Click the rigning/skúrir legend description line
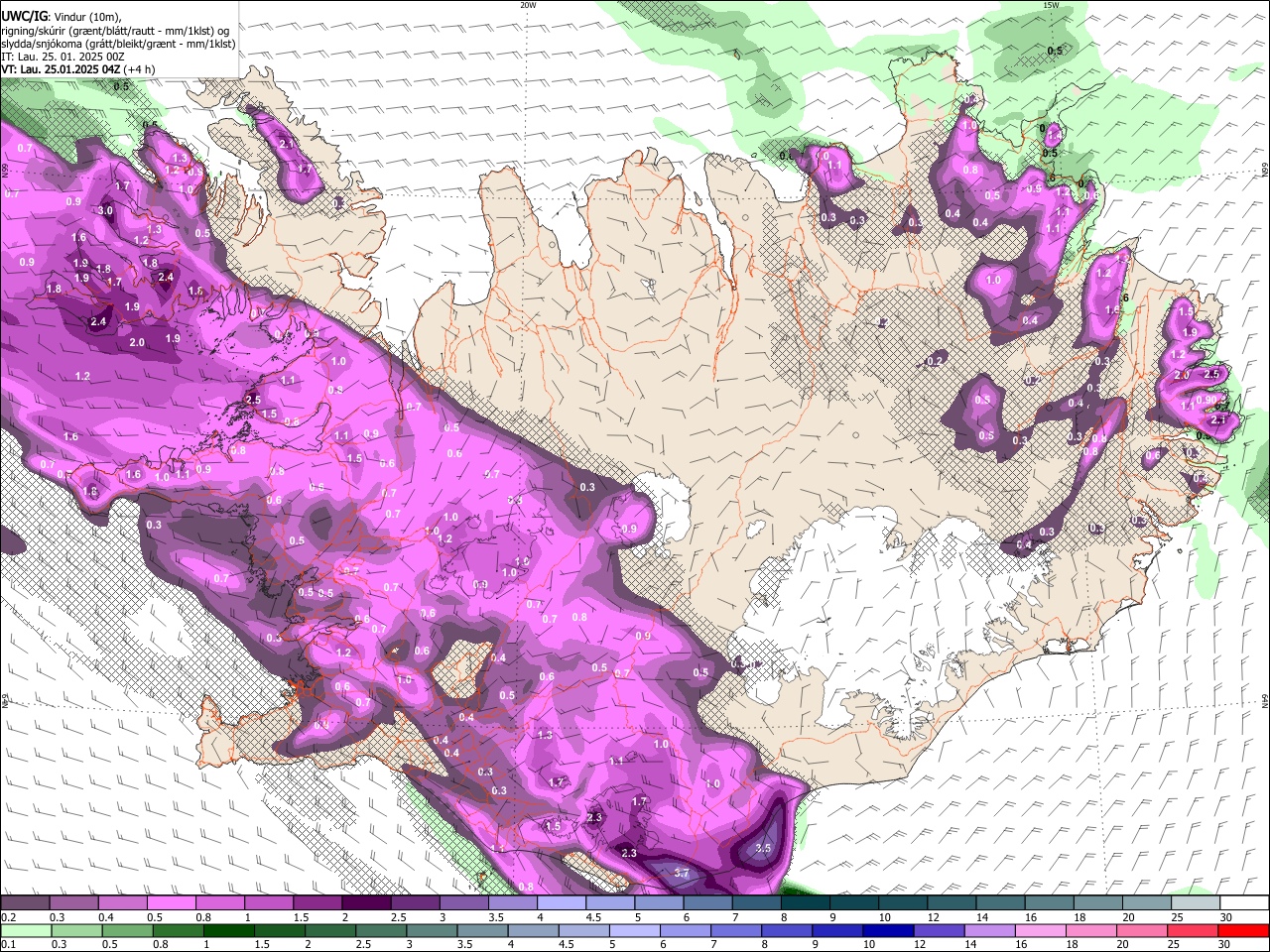This screenshot has height=952, width=1270. pos(116,30)
